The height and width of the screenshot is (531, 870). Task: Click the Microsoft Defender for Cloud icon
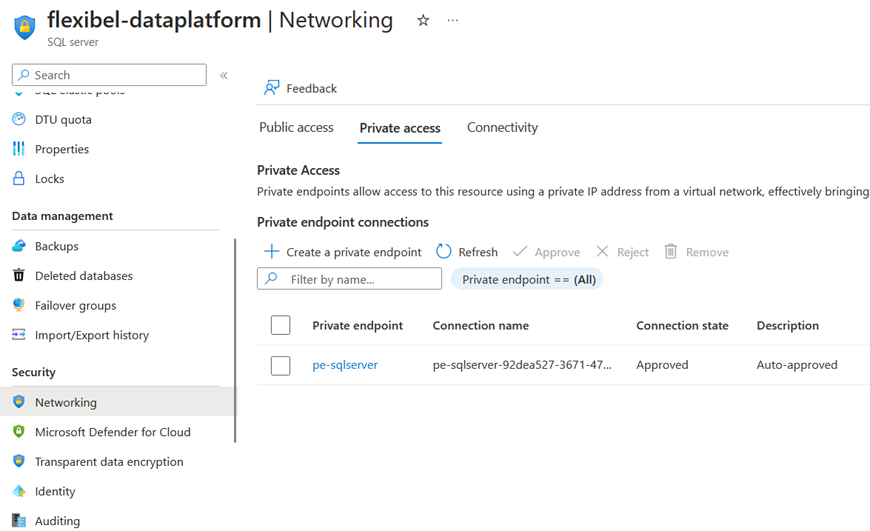click(19, 431)
